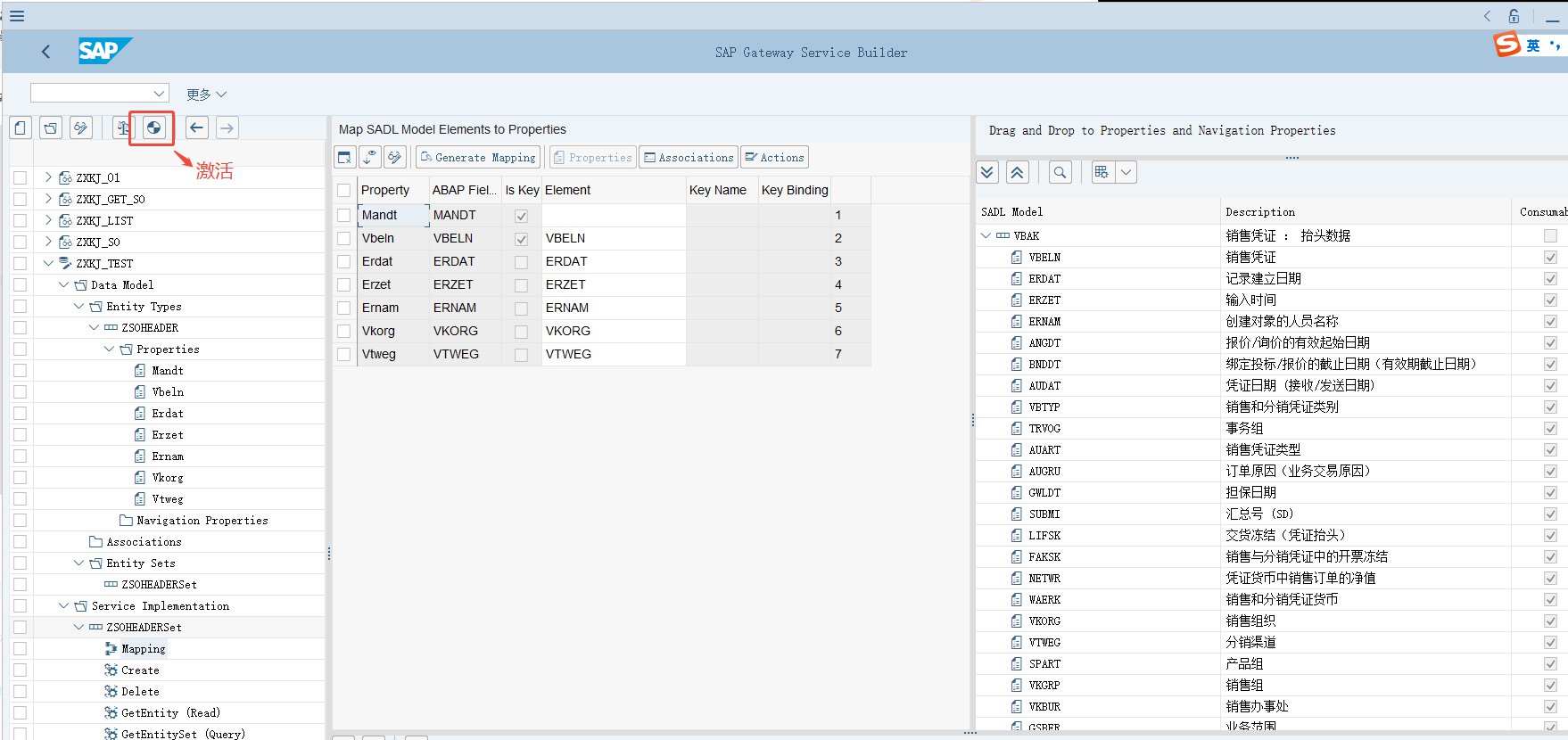
Task: Toggle Consumable checkbox for NETWR row
Action: (x=1551, y=579)
